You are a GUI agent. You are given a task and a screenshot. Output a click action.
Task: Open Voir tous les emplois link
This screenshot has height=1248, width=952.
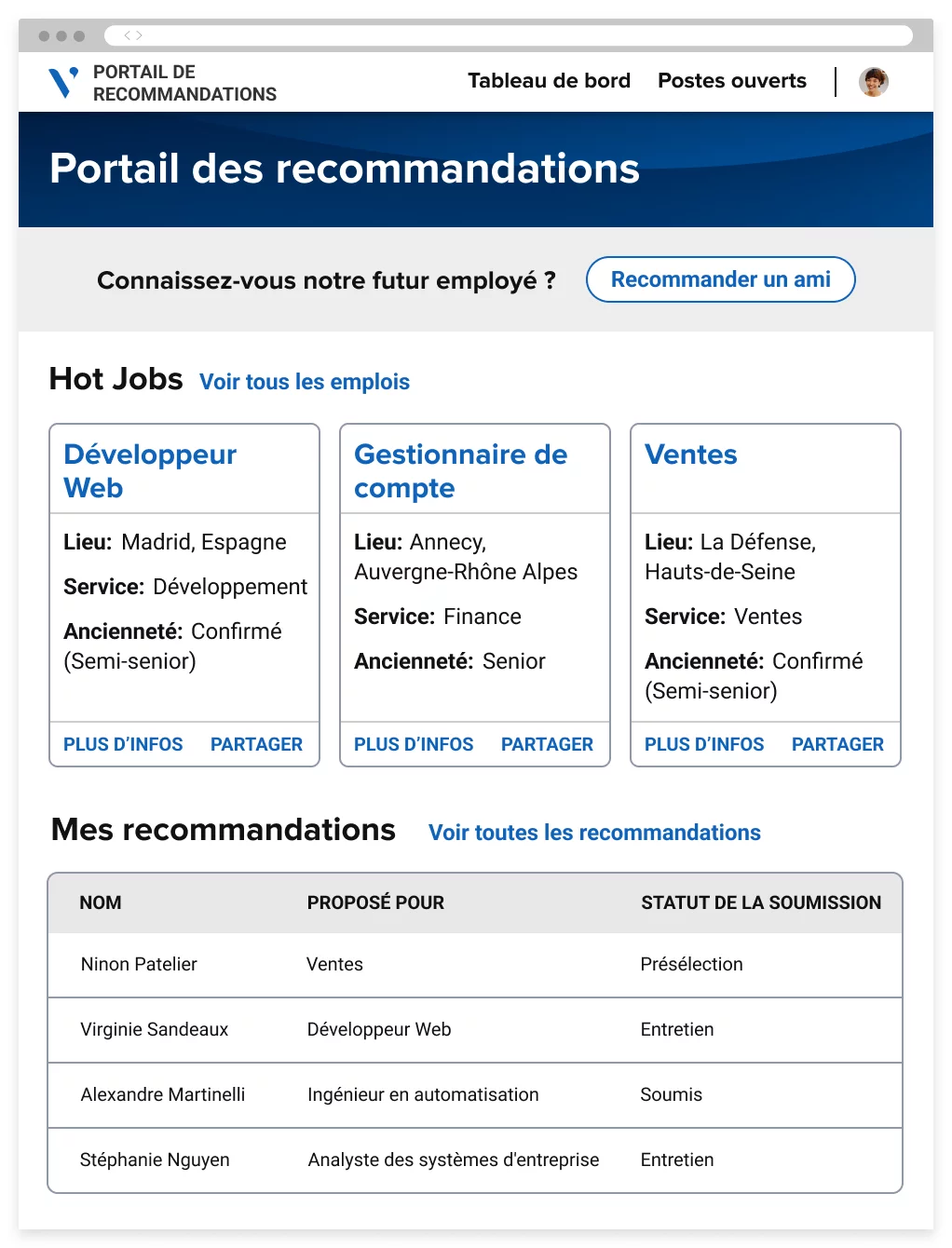coord(304,382)
